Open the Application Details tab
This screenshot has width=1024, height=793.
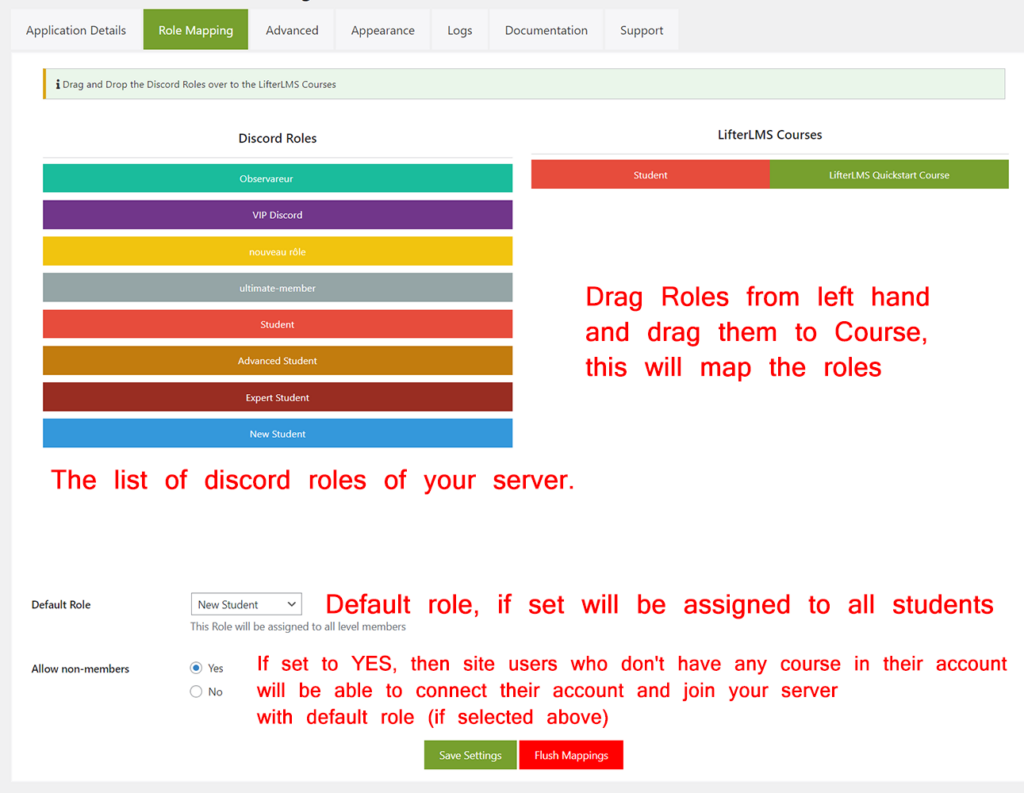click(76, 30)
